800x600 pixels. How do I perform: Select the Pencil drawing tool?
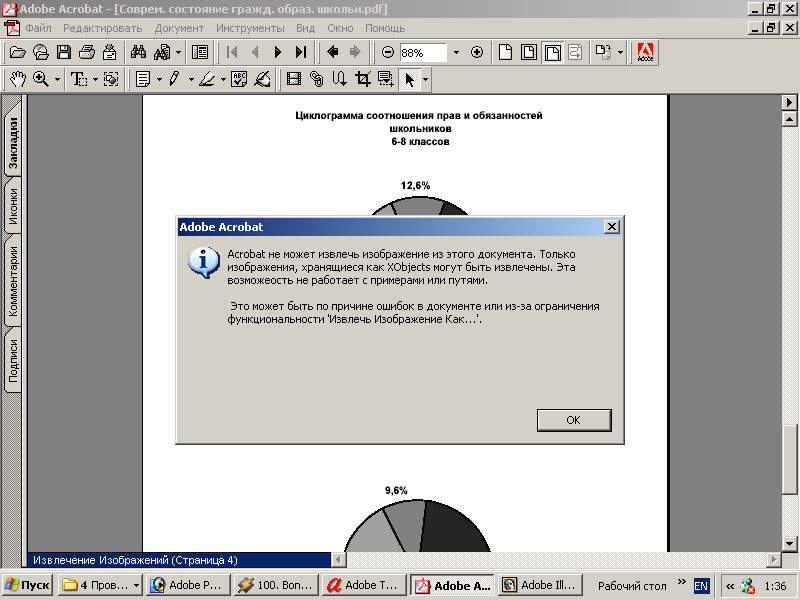tap(175, 79)
